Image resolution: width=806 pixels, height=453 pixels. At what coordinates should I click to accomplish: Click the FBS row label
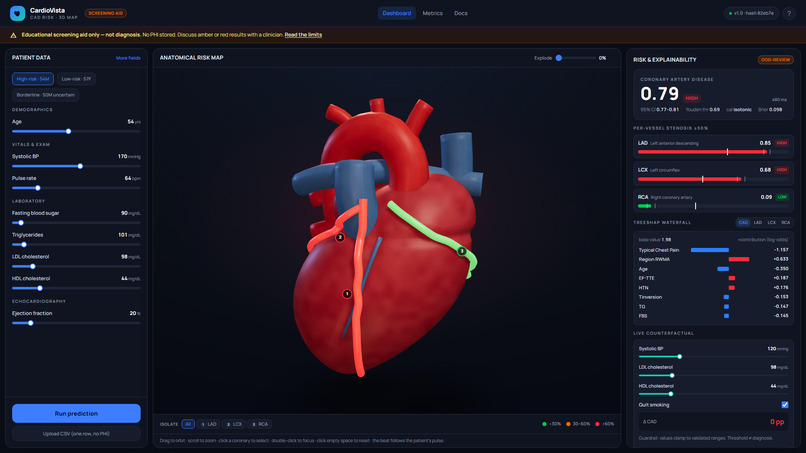pos(643,316)
